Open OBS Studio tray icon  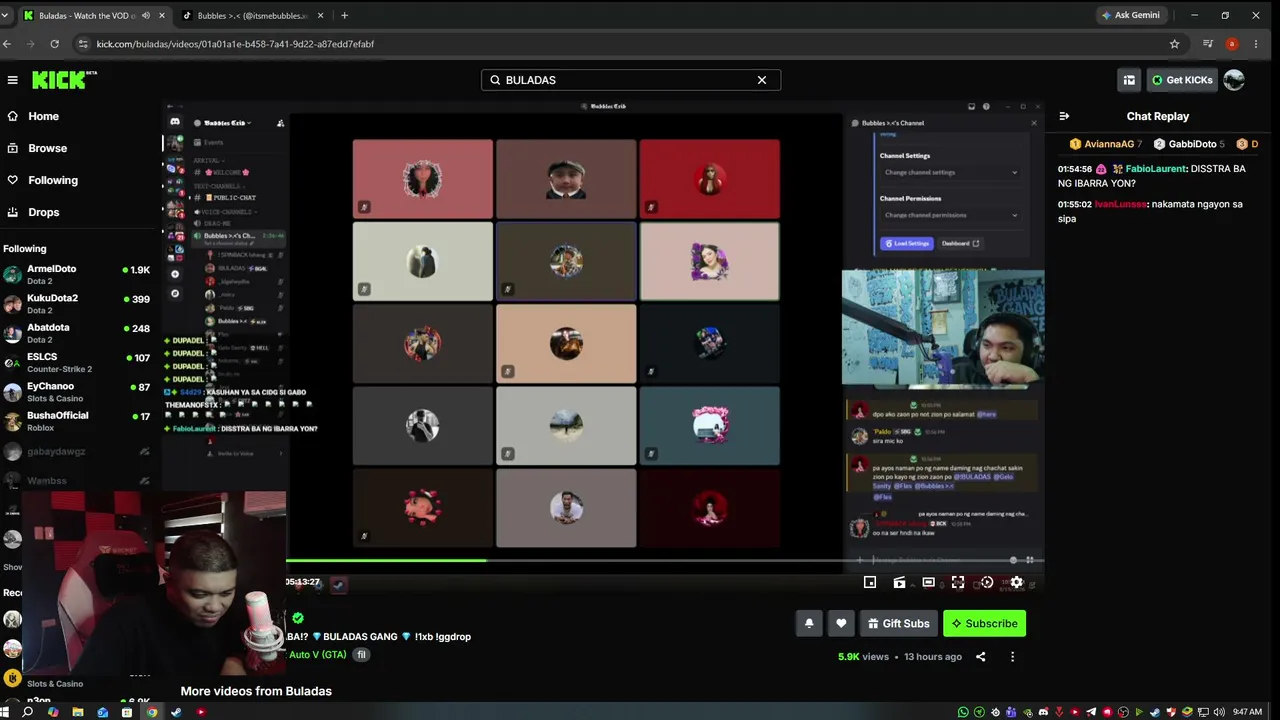(x=1123, y=712)
